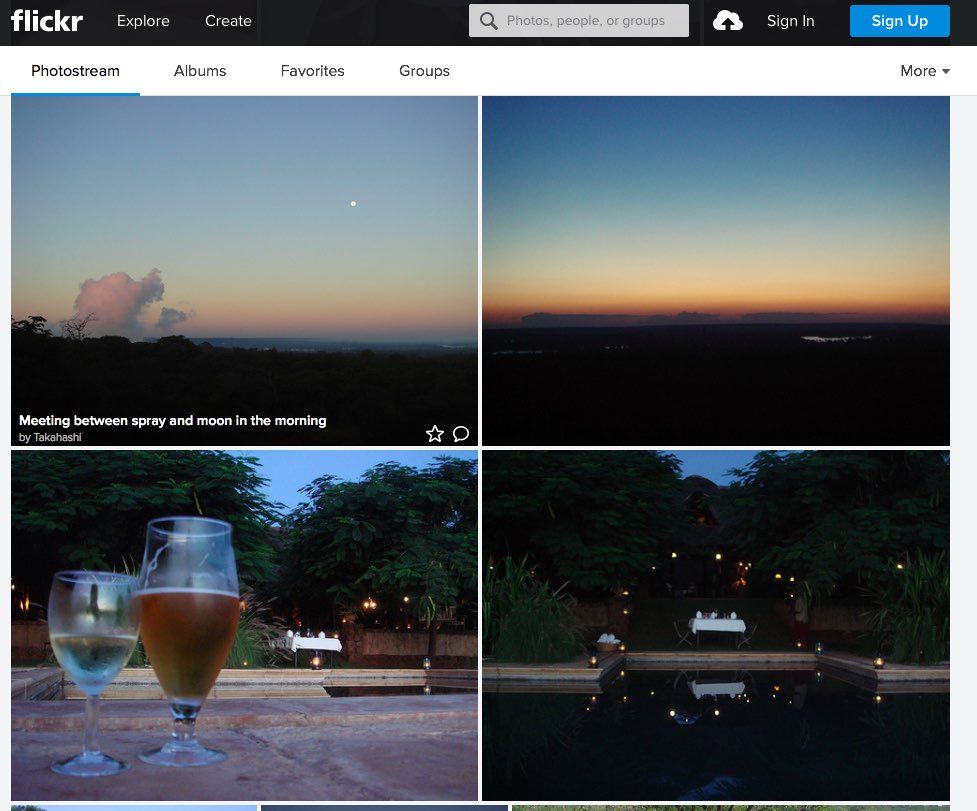The width and height of the screenshot is (977, 811).
Task: Open the author link by Takahashi
Action: click(50, 437)
